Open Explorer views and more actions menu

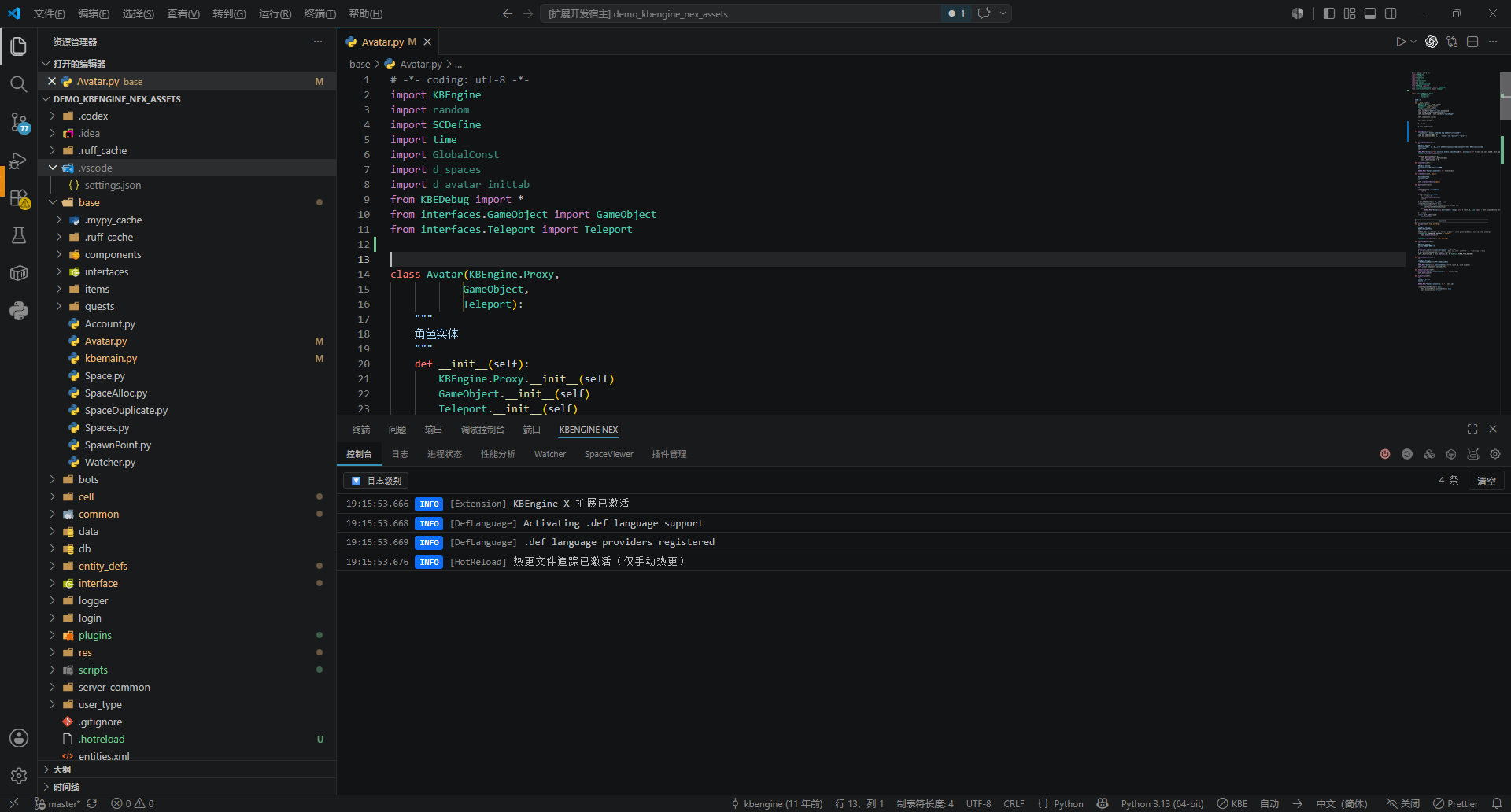(x=318, y=42)
